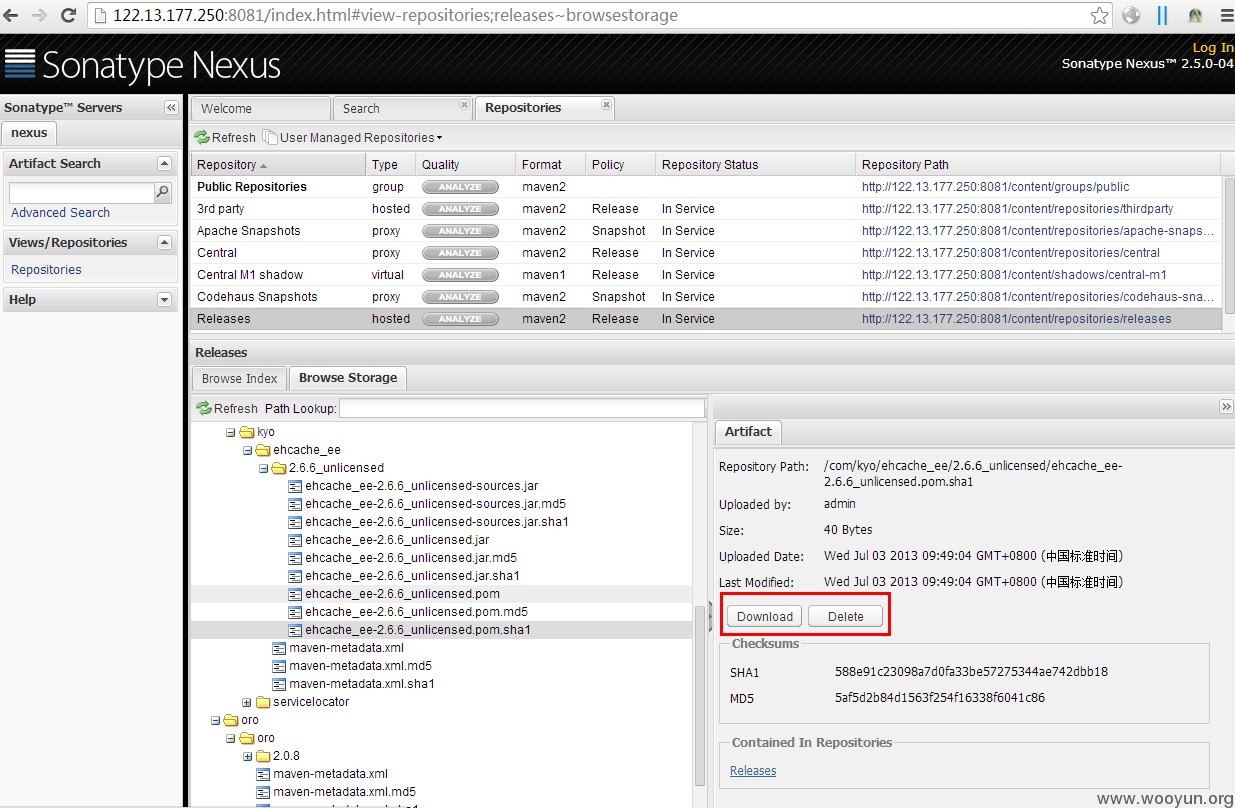Image resolution: width=1235 pixels, height=808 pixels.
Task: Open Repositories link in sidebar
Action: [46, 269]
